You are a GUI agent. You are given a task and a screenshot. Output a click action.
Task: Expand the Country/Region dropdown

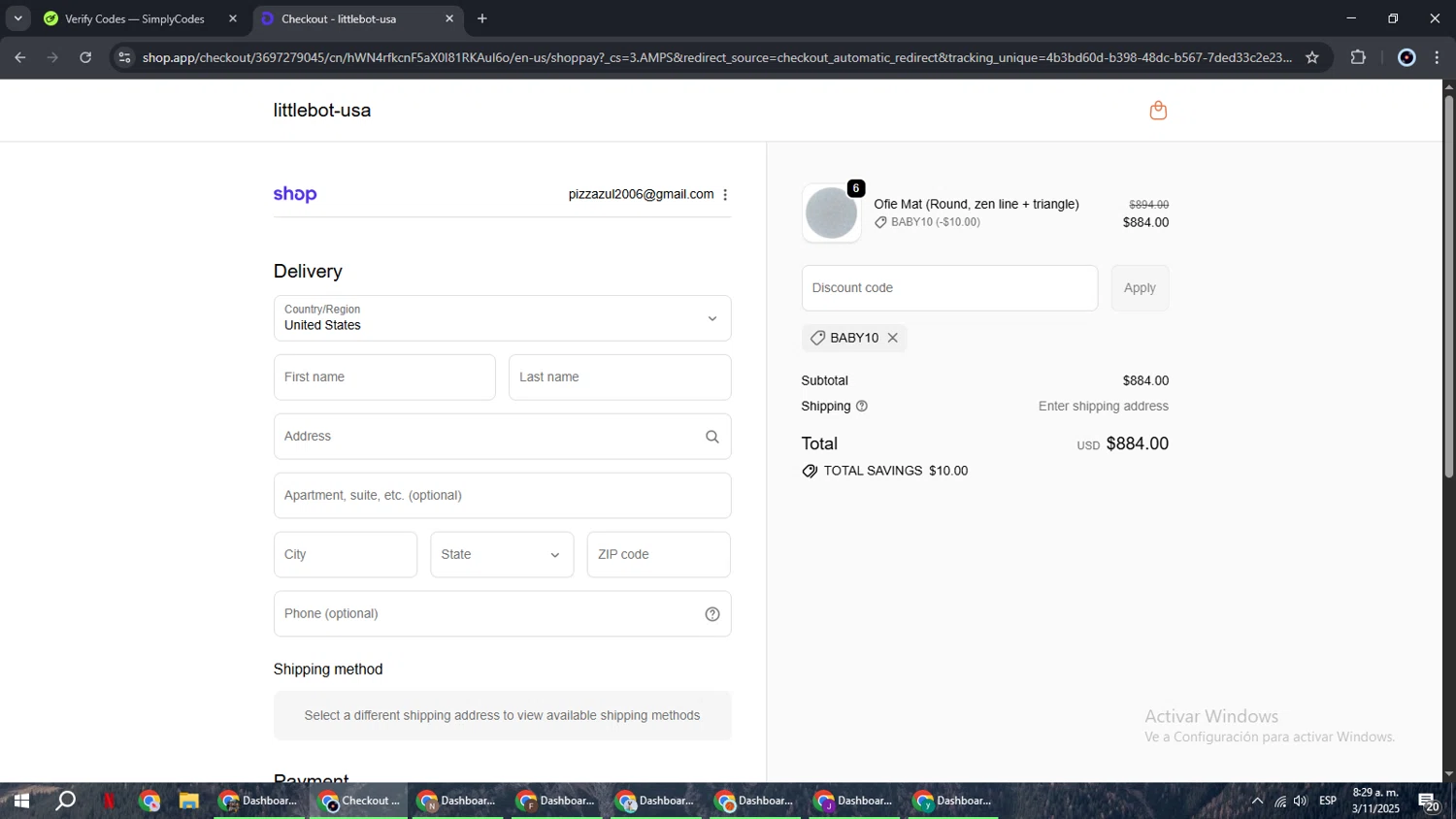pyautogui.click(x=503, y=318)
